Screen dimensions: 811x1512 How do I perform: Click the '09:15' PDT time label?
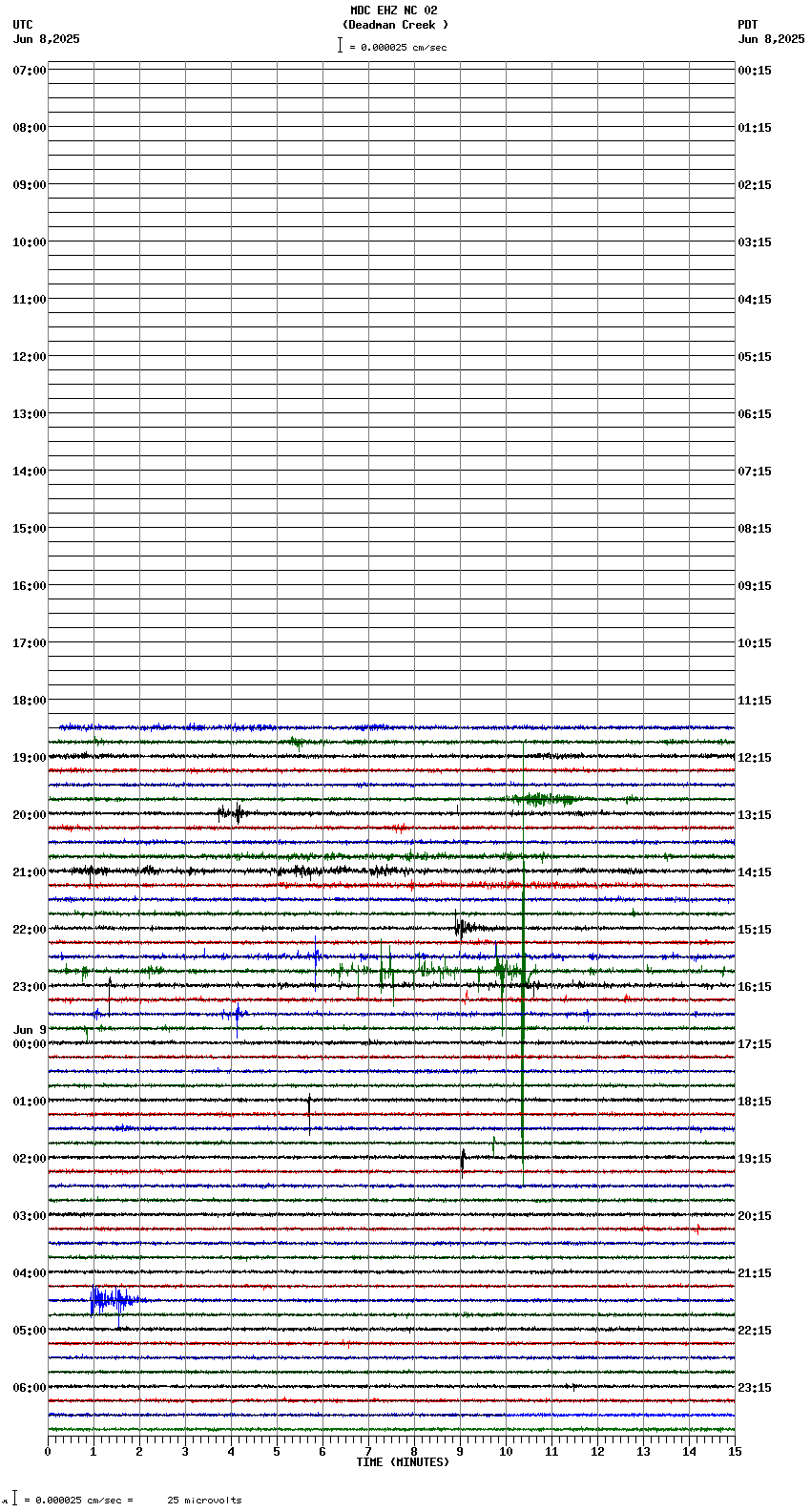pos(755,586)
